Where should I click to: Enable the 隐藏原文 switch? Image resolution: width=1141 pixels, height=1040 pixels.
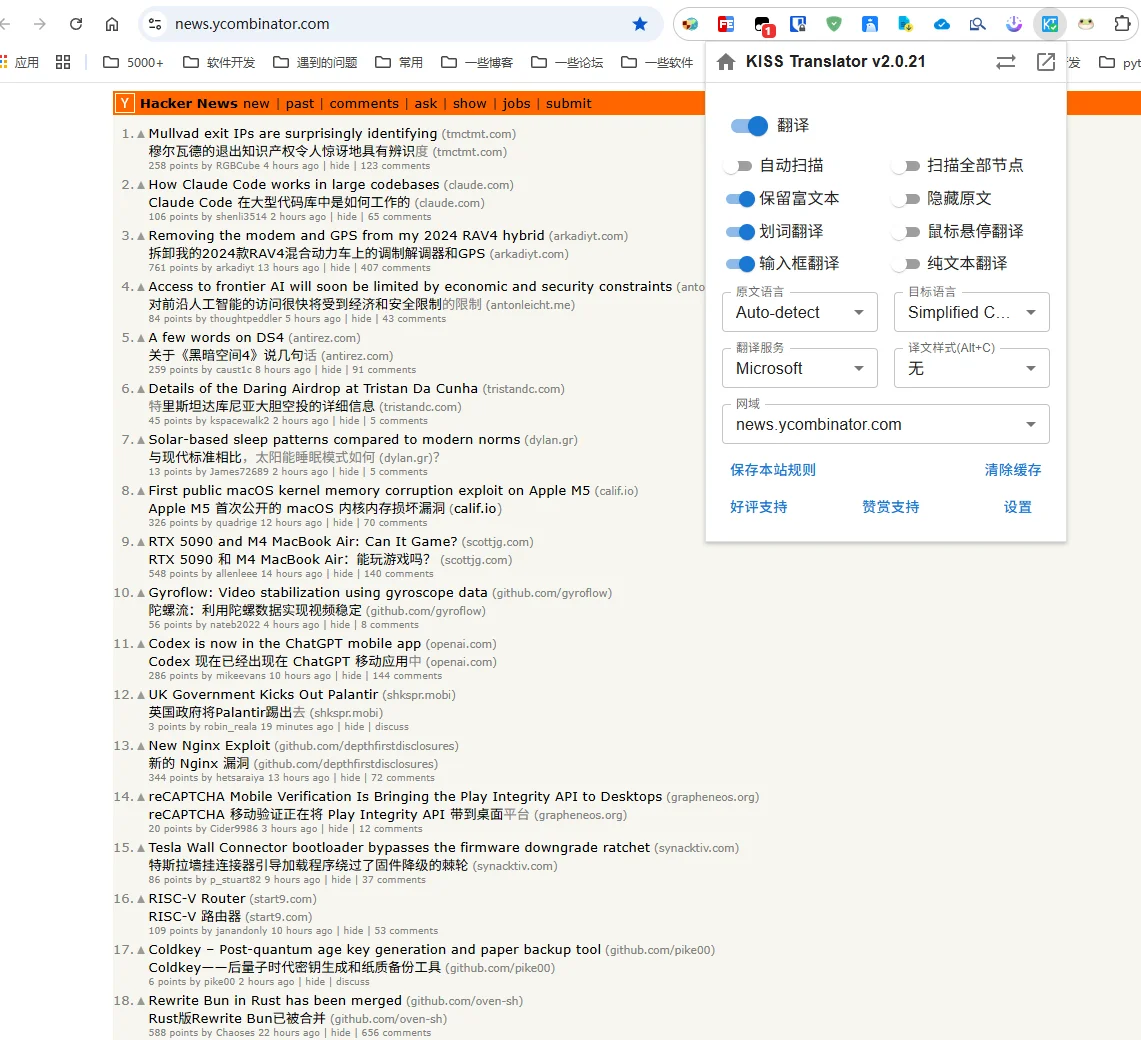coord(907,199)
